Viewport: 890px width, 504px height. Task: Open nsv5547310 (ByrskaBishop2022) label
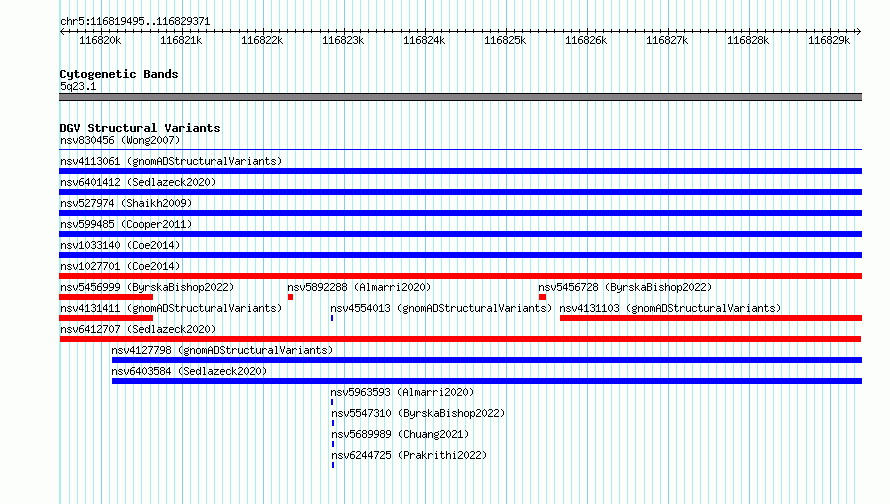(418, 413)
